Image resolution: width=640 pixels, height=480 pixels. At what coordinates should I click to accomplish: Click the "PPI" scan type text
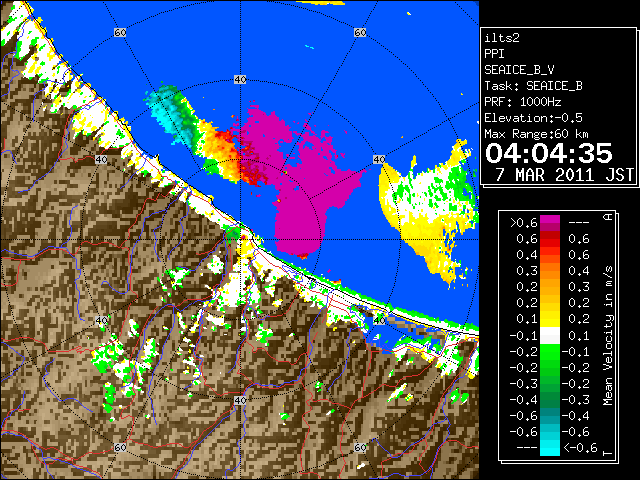pyautogui.click(x=494, y=54)
